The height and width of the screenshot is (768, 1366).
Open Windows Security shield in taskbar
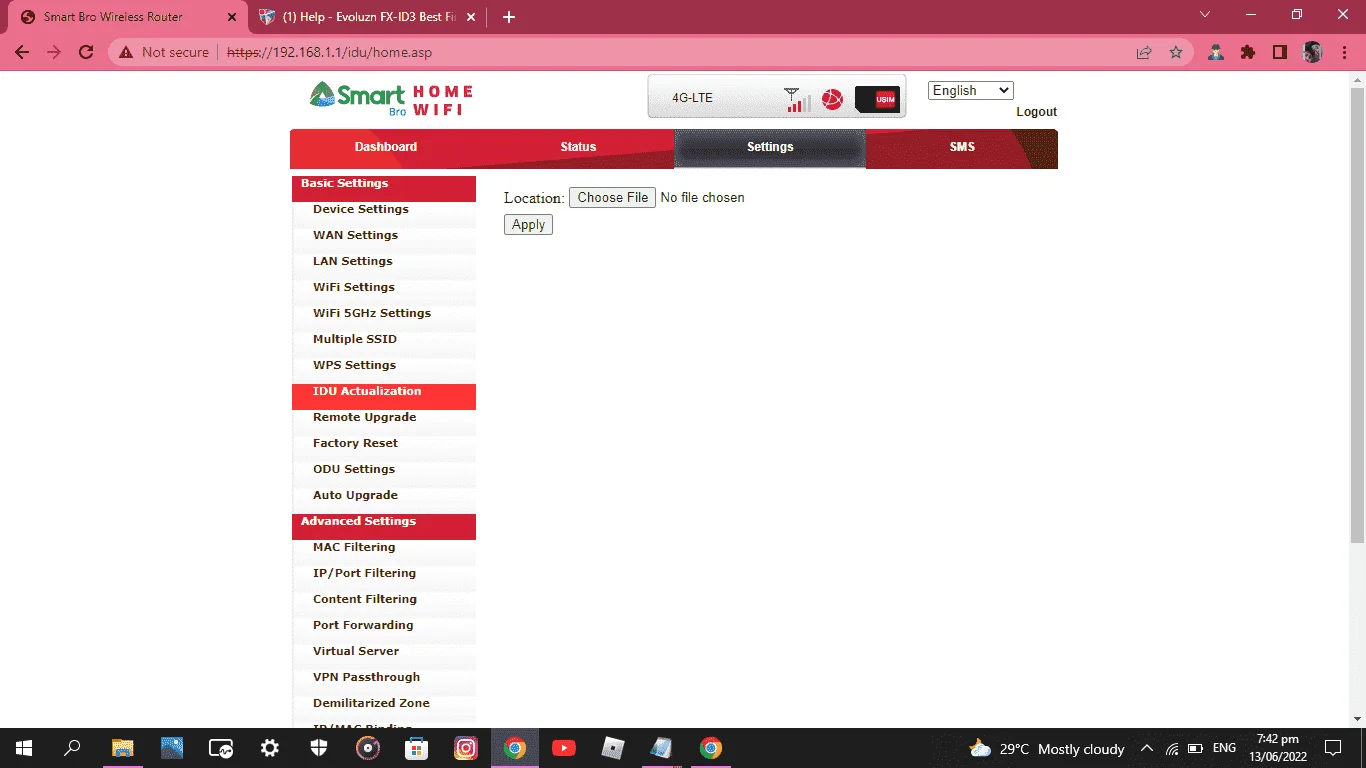click(x=319, y=748)
